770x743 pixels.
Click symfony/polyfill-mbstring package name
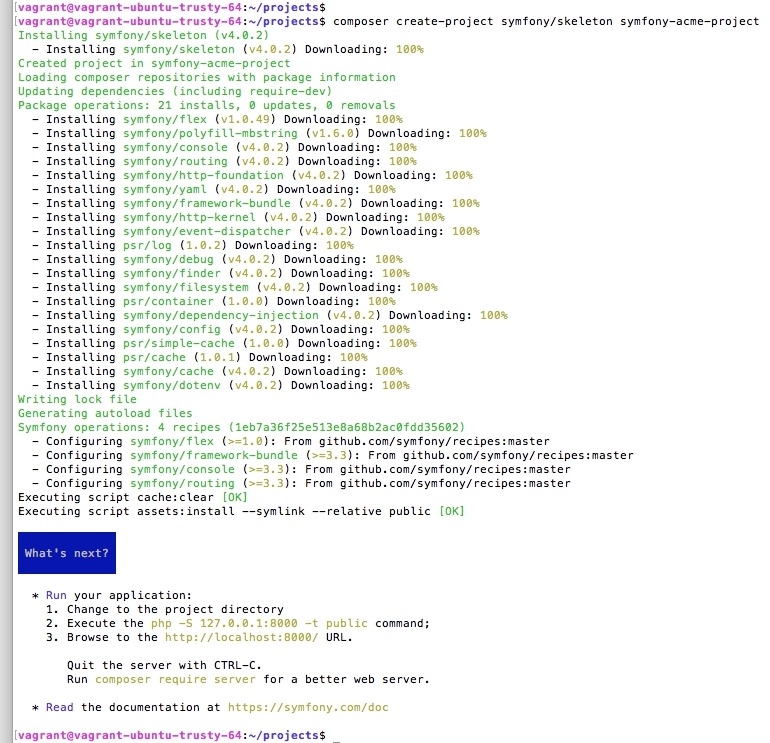[x=210, y=134]
